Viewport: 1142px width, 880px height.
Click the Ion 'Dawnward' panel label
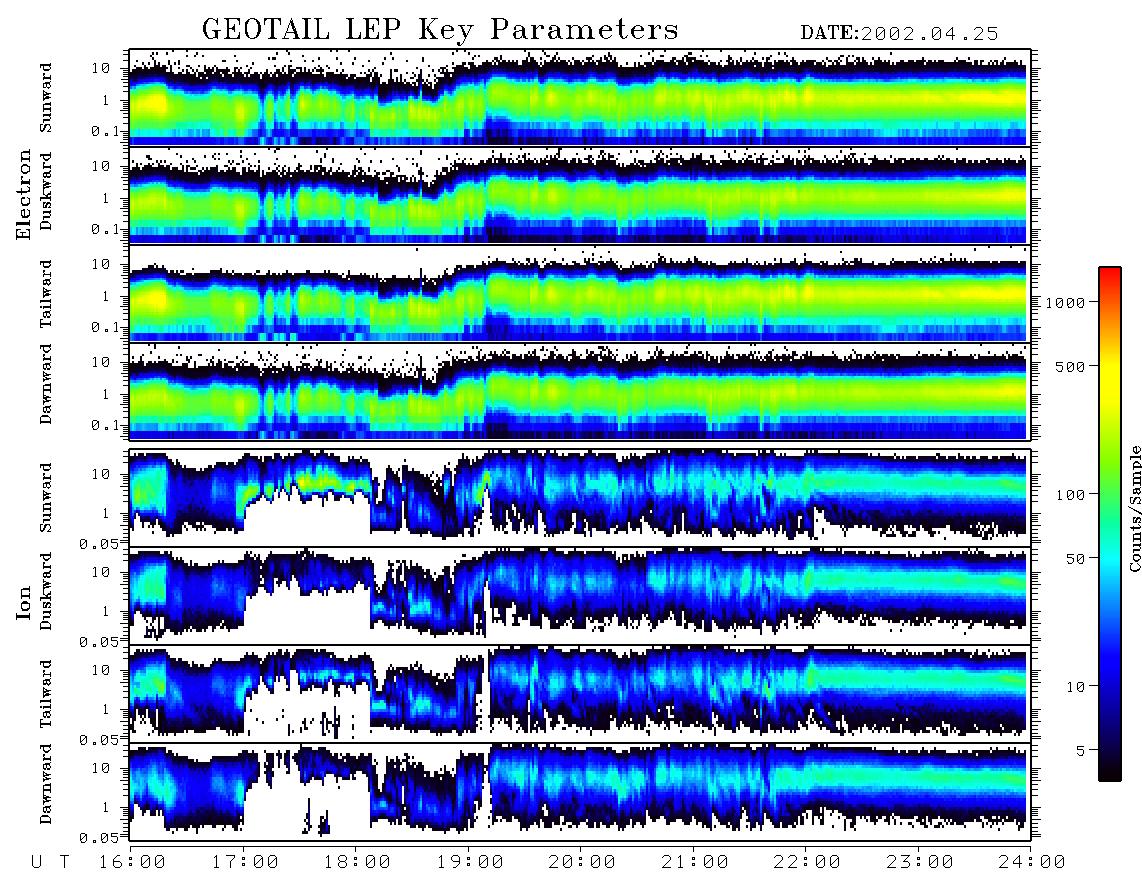coord(46,785)
